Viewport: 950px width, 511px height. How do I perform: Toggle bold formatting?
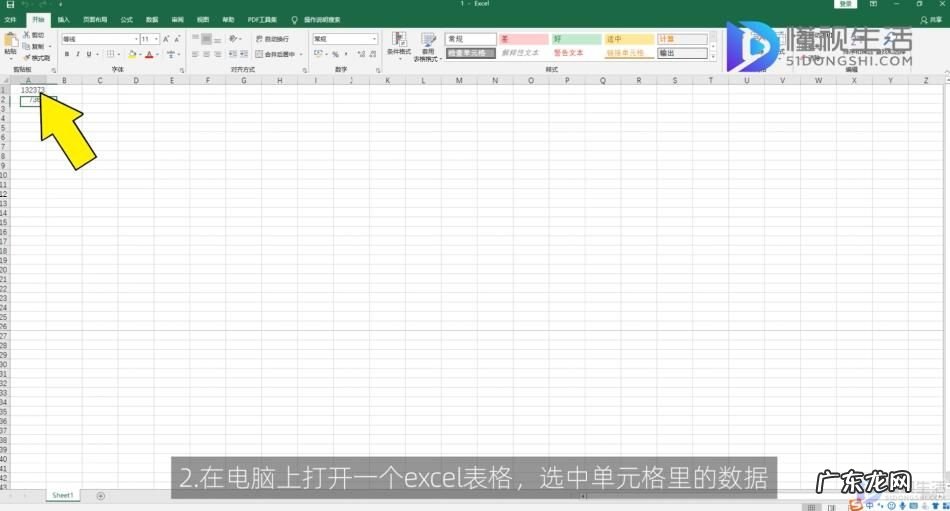(67, 55)
